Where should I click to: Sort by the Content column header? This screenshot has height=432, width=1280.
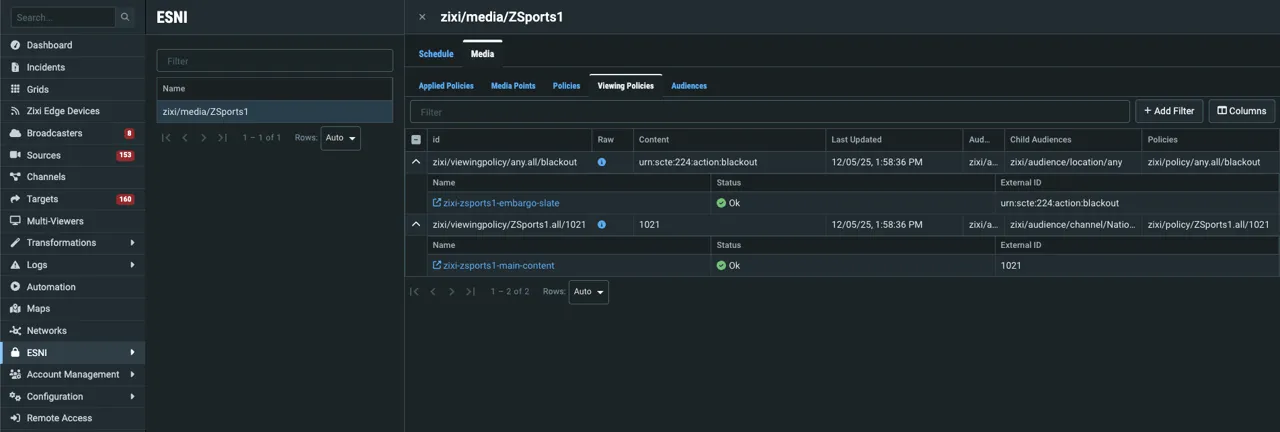click(729, 140)
